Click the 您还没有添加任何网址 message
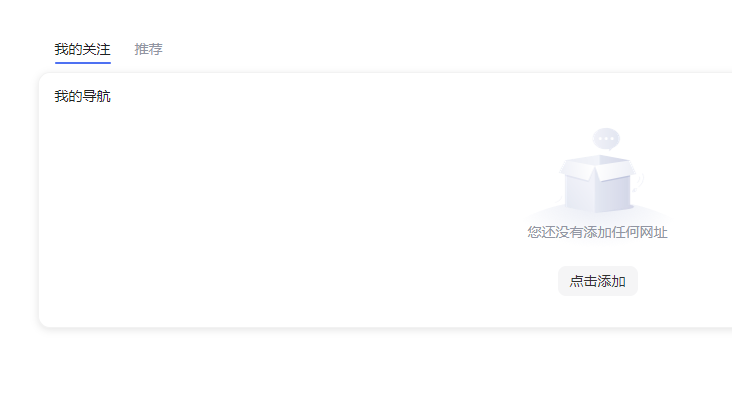The height and width of the screenshot is (414, 732). click(597, 233)
